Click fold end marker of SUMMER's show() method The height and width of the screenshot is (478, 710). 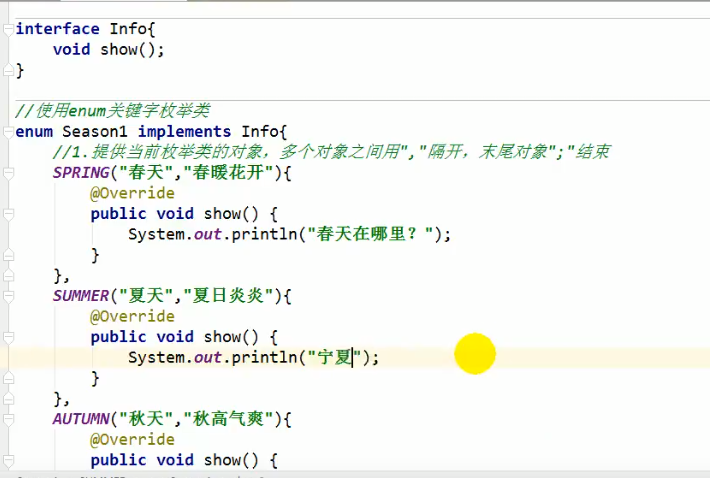coord(8,378)
